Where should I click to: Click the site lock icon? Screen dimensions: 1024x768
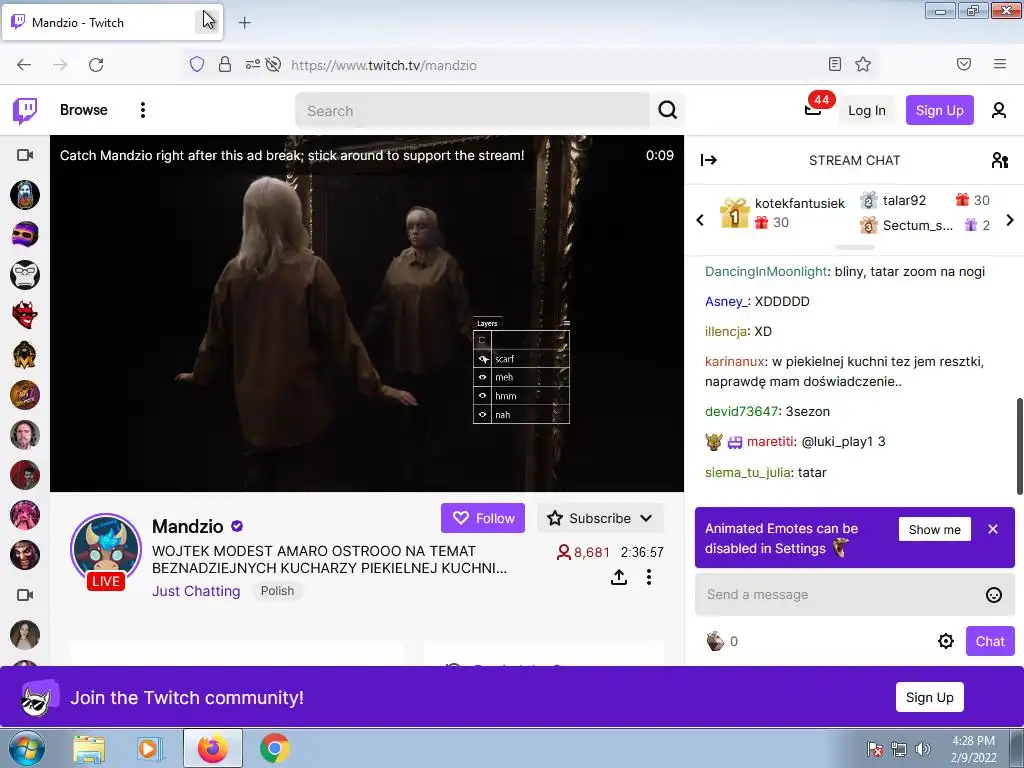(225, 64)
